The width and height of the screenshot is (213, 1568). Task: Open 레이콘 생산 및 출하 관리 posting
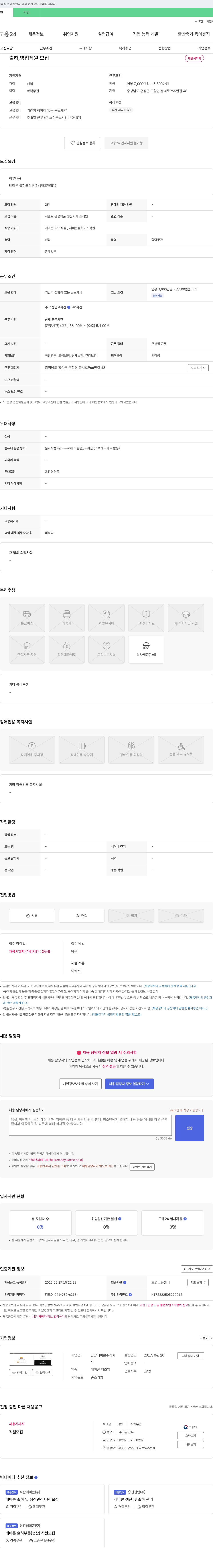133,1499
